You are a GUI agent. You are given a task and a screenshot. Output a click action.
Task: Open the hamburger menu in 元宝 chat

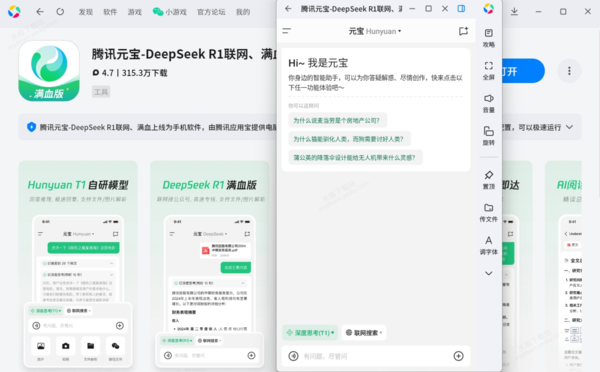tap(287, 31)
